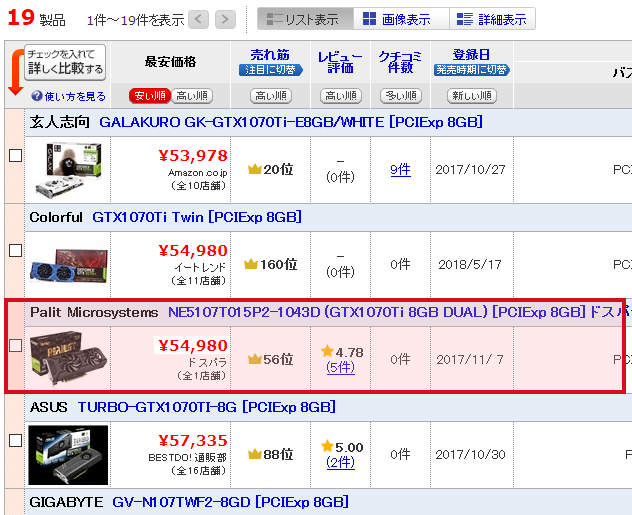632x515 pixels.
Task: Sort price by 高い順 highest
Action: 192,96
